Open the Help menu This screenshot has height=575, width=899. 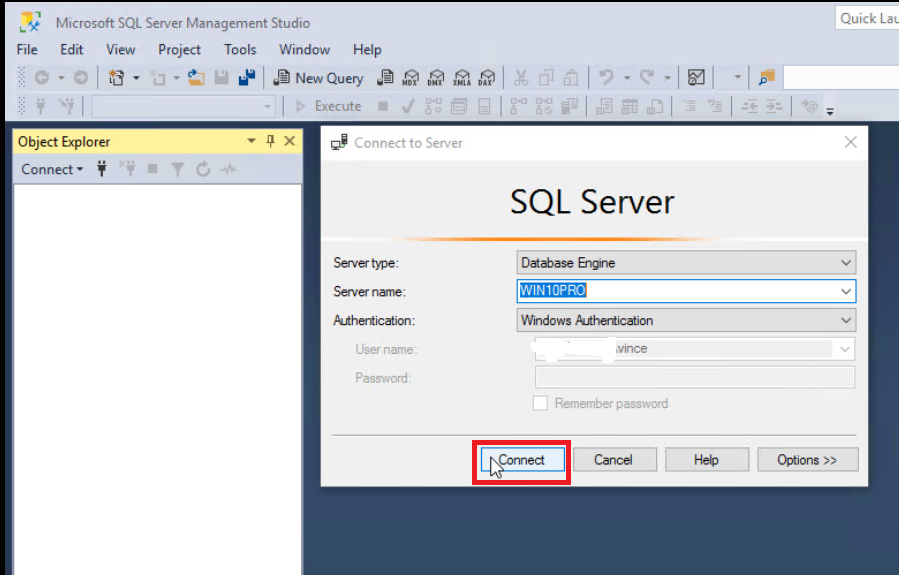367,50
